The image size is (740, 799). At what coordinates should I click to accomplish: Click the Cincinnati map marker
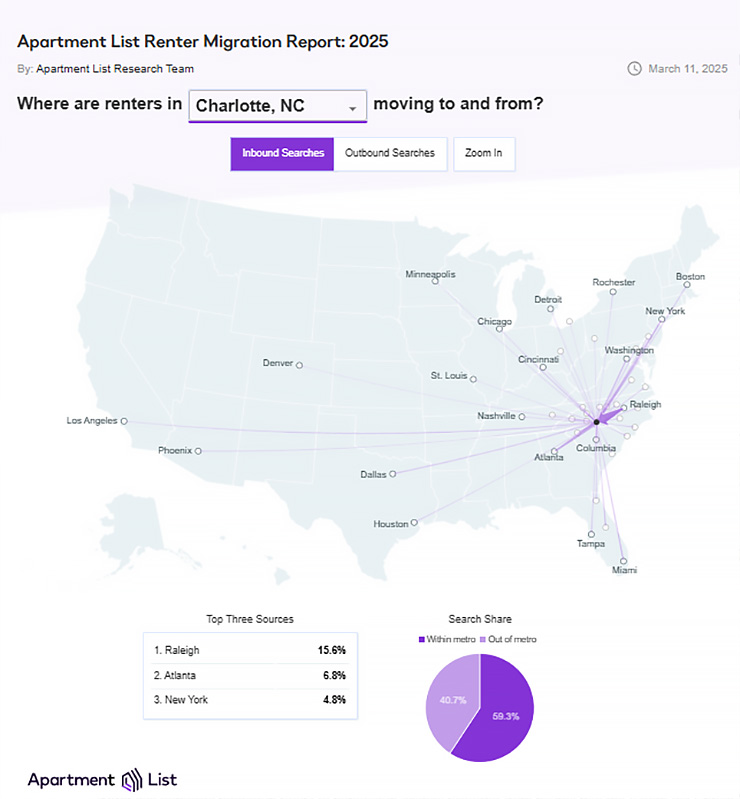click(x=543, y=367)
